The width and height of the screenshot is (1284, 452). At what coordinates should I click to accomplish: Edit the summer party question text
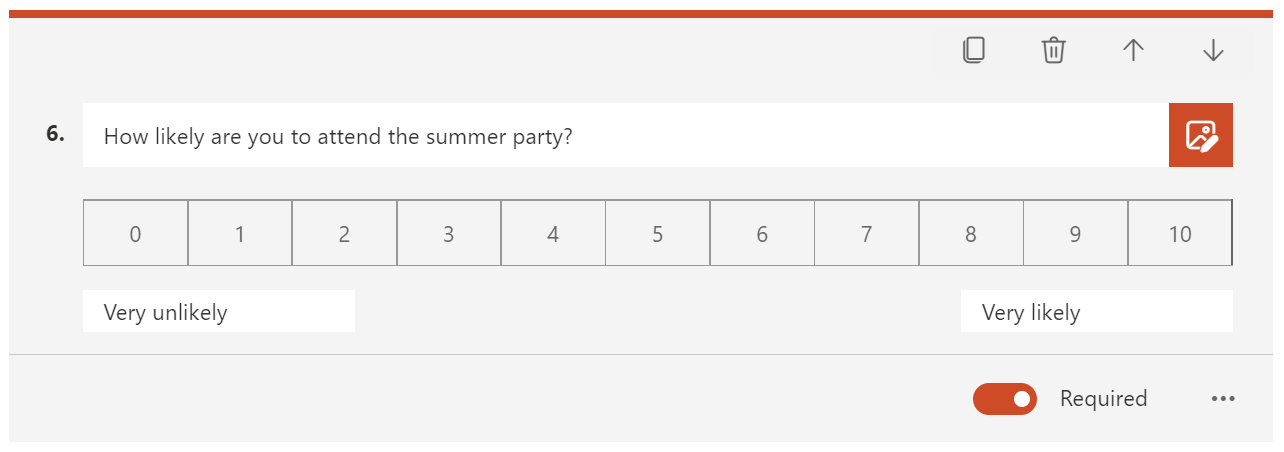tap(626, 135)
